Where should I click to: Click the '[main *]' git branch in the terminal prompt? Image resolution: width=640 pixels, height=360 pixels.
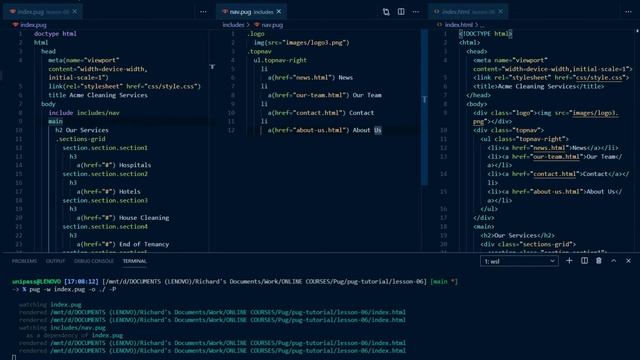pos(444,282)
